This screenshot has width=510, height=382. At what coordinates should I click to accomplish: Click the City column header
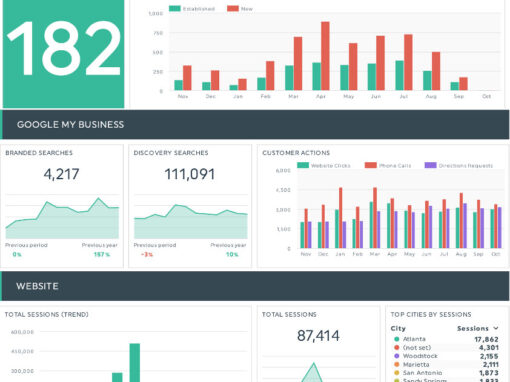point(398,328)
